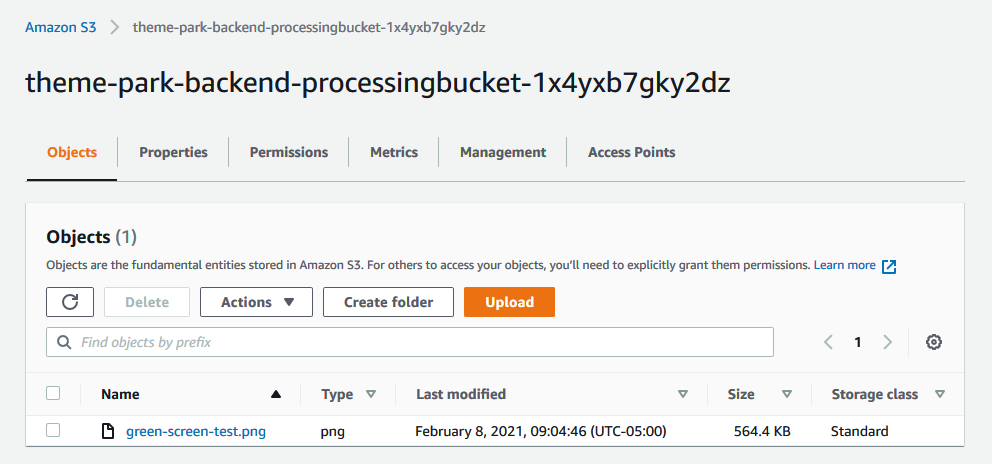Sort by Last modified column arrow
This screenshot has height=464, width=992.
(683, 394)
